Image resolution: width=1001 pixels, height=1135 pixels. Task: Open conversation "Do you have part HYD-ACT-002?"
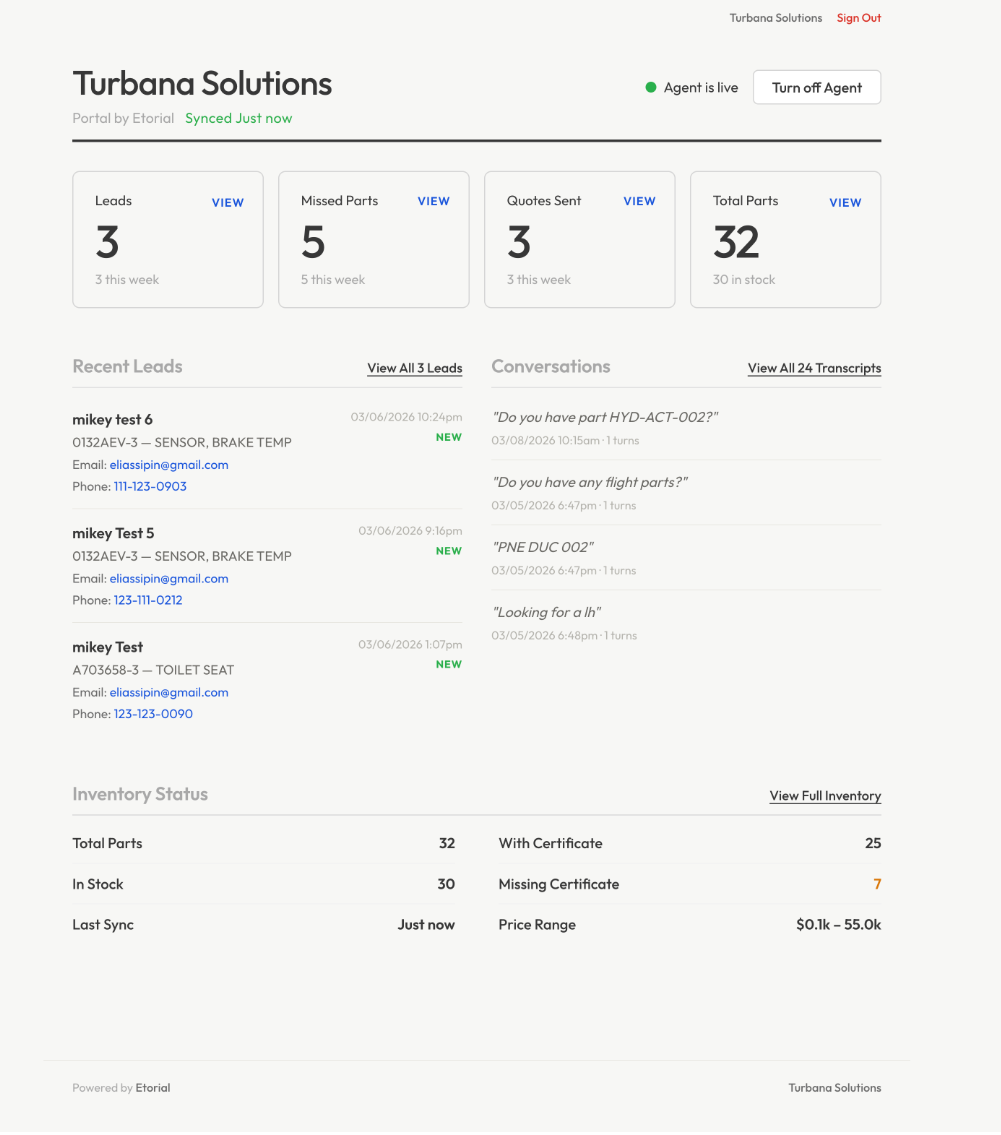coord(605,417)
